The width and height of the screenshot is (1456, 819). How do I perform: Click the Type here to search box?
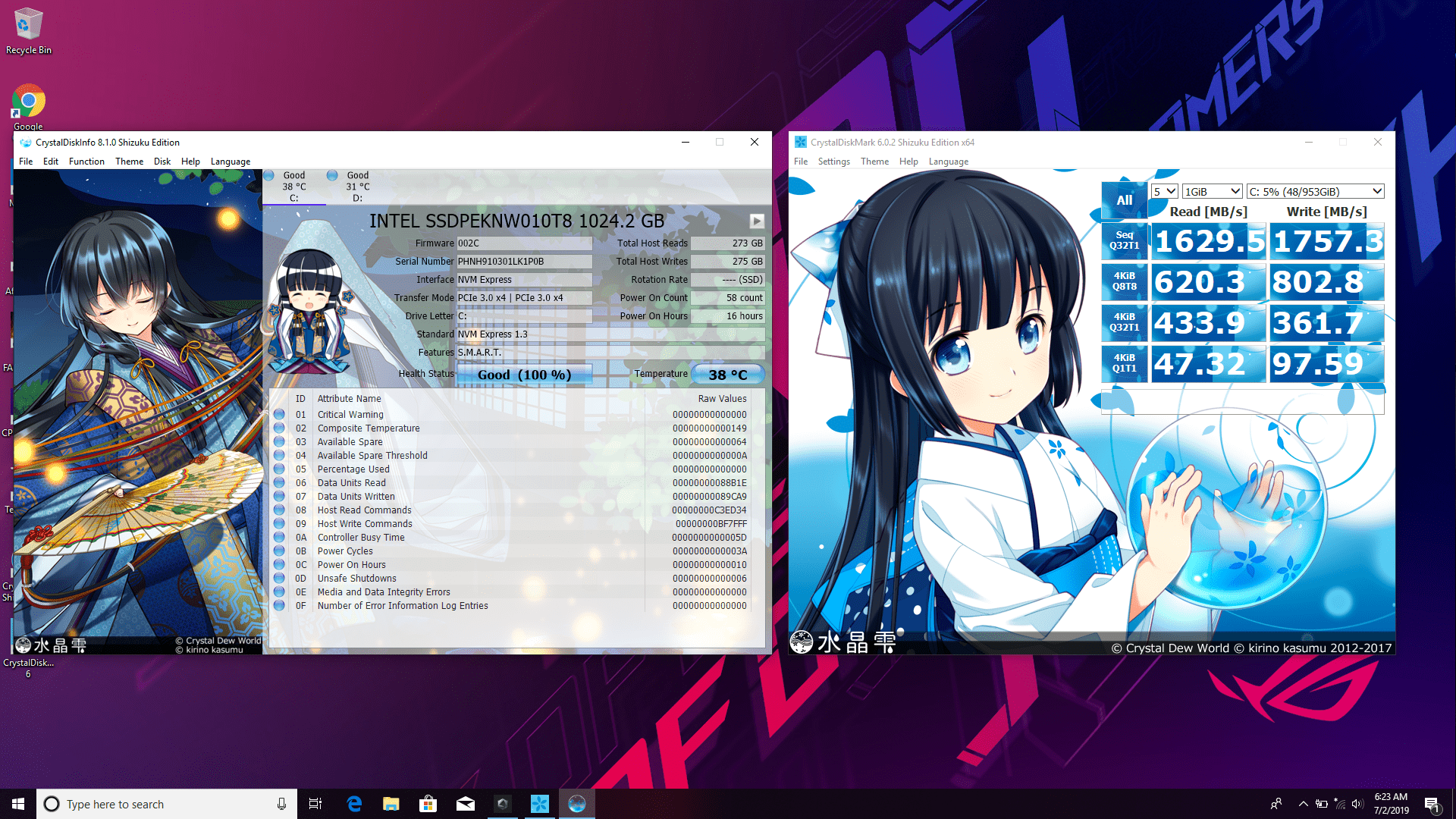coord(167,804)
